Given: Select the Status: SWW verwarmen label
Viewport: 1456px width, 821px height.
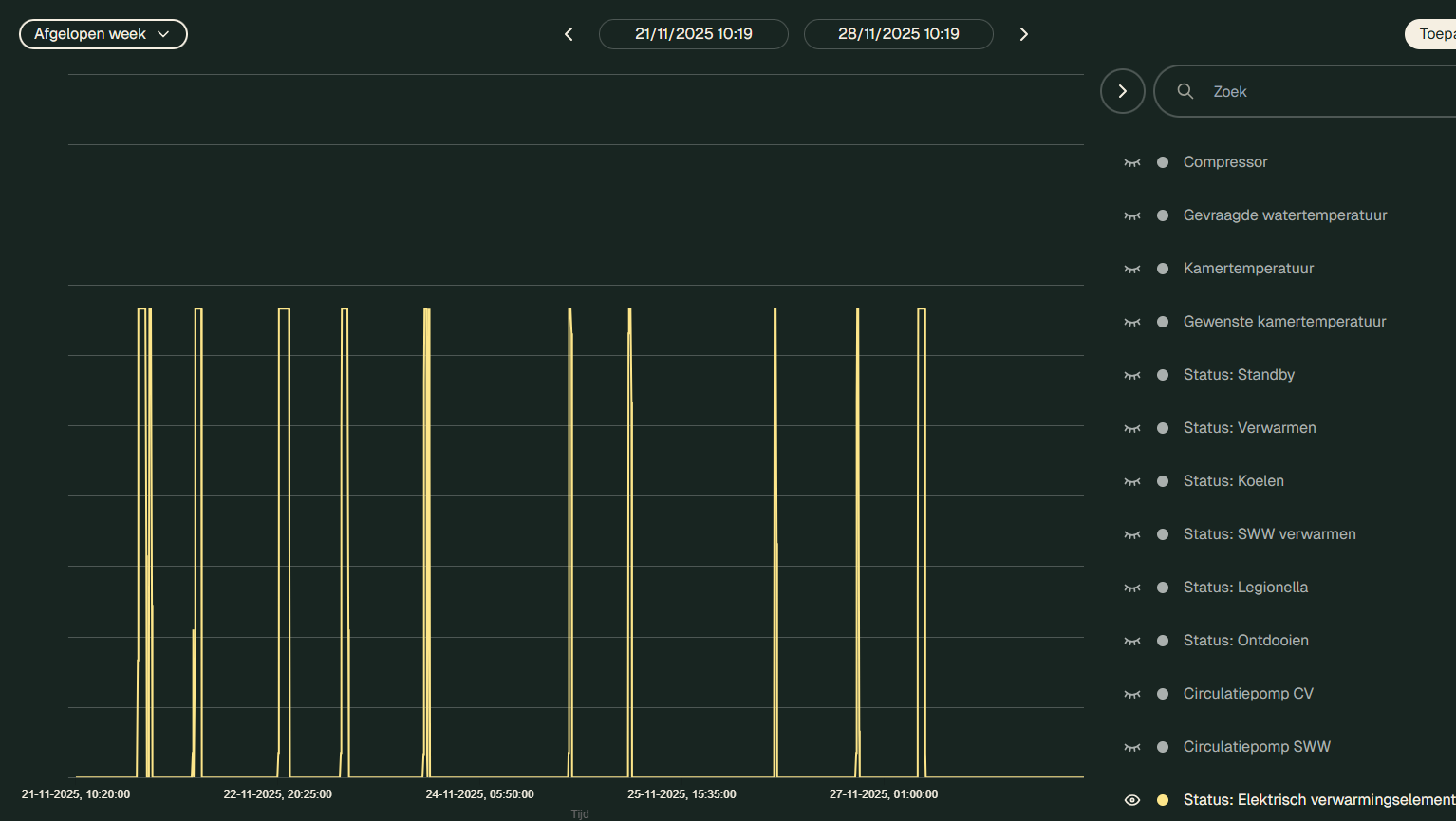Looking at the screenshot, I should 1270,534.
